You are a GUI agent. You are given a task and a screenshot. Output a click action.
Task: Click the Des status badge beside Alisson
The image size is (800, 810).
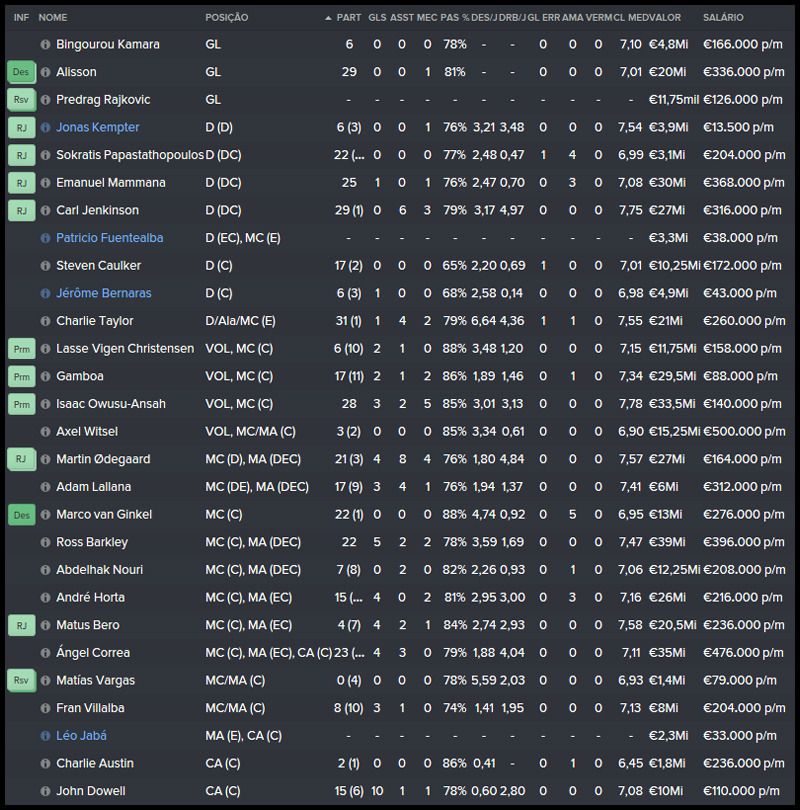(x=21, y=72)
